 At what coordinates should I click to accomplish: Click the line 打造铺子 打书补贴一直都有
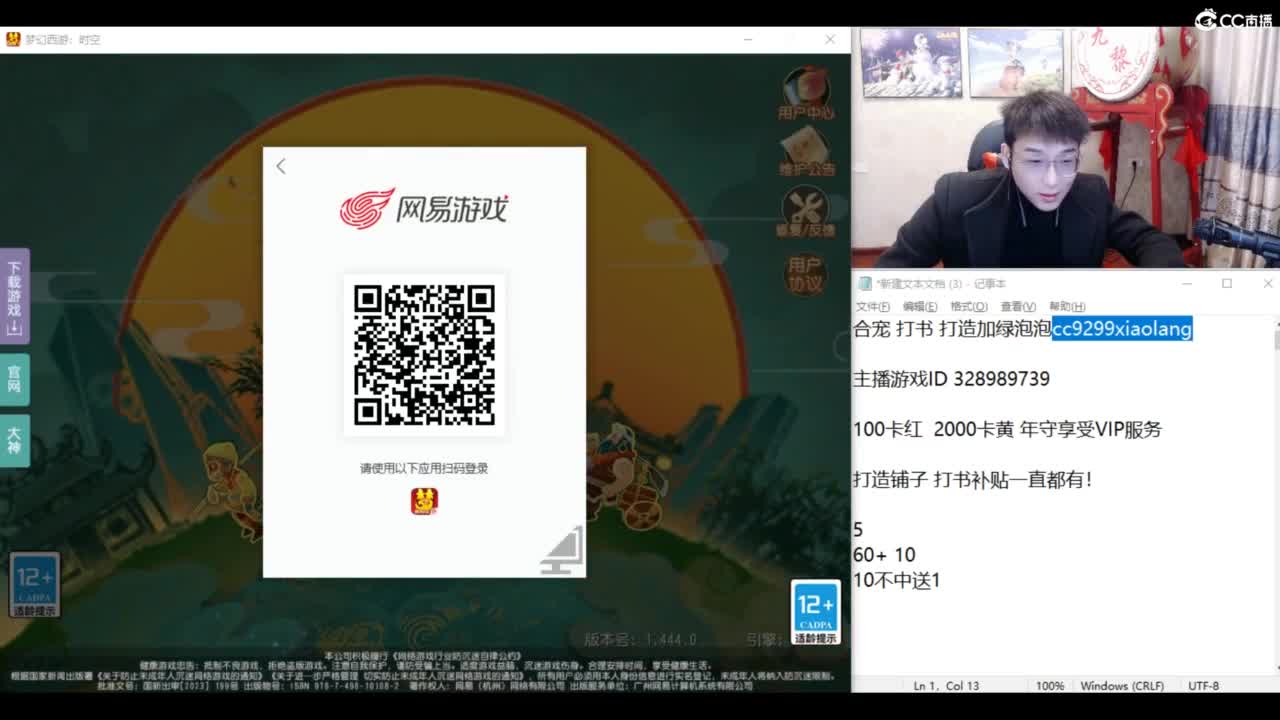click(972, 479)
